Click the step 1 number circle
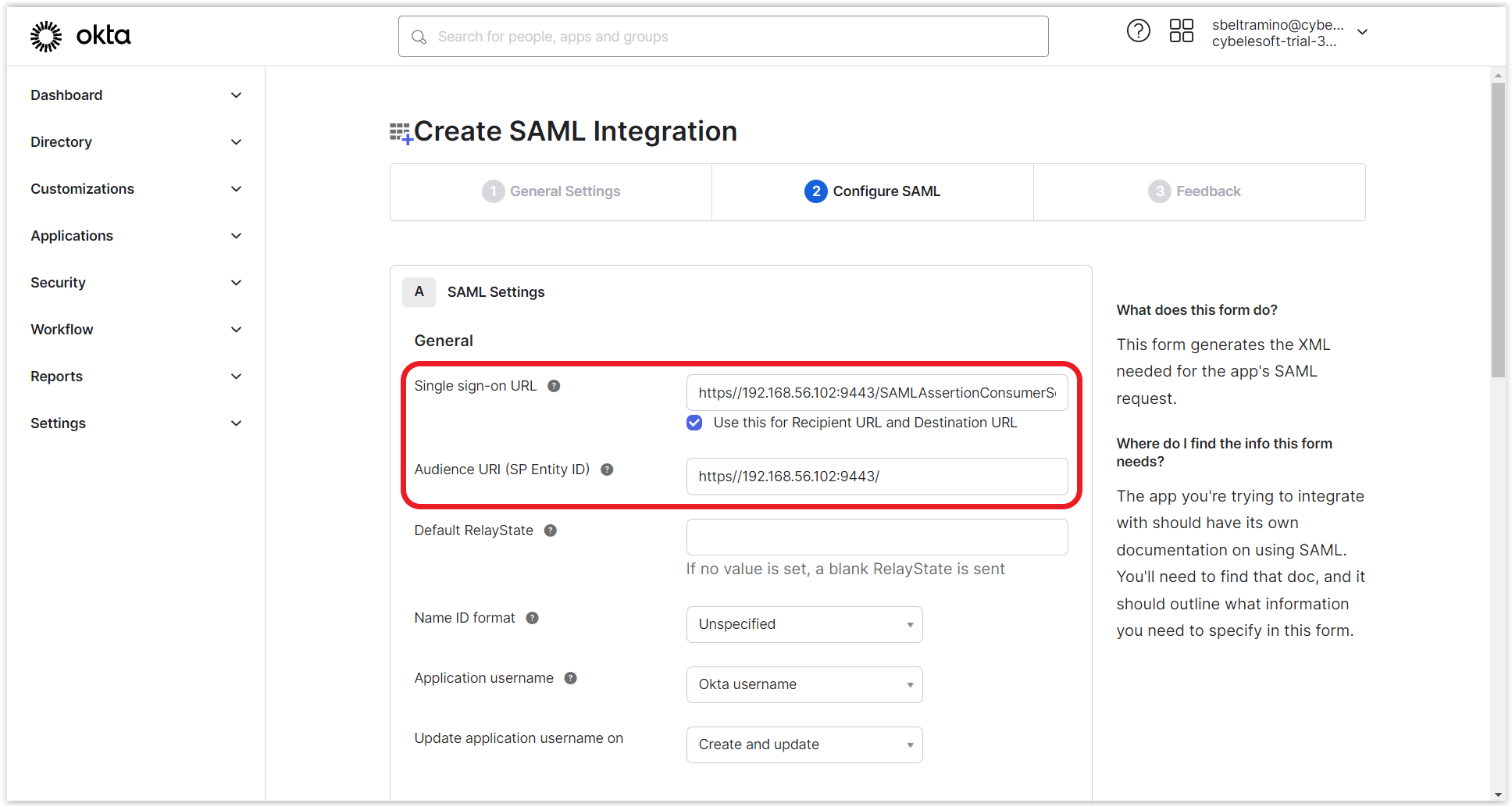 [493, 191]
